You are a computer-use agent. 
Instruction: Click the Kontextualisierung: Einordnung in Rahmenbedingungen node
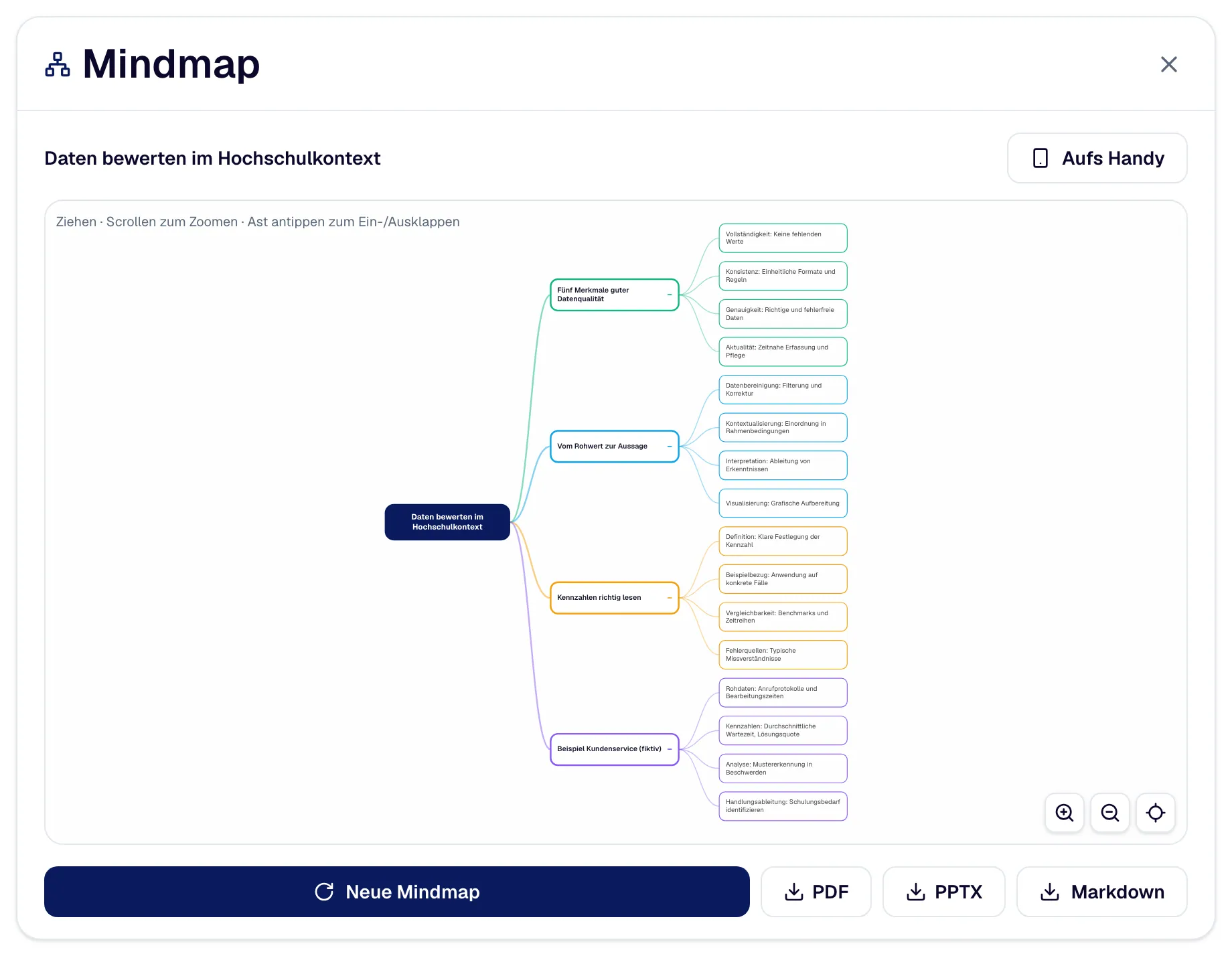click(783, 428)
